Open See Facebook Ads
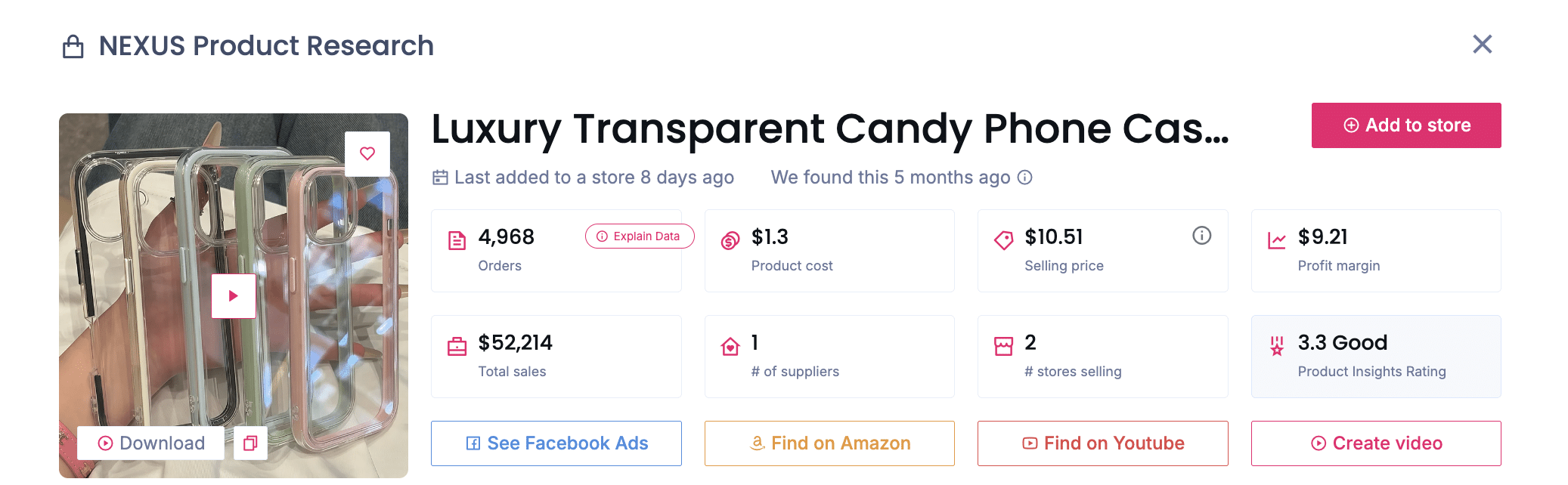1568x485 pixels. [556, 443]
